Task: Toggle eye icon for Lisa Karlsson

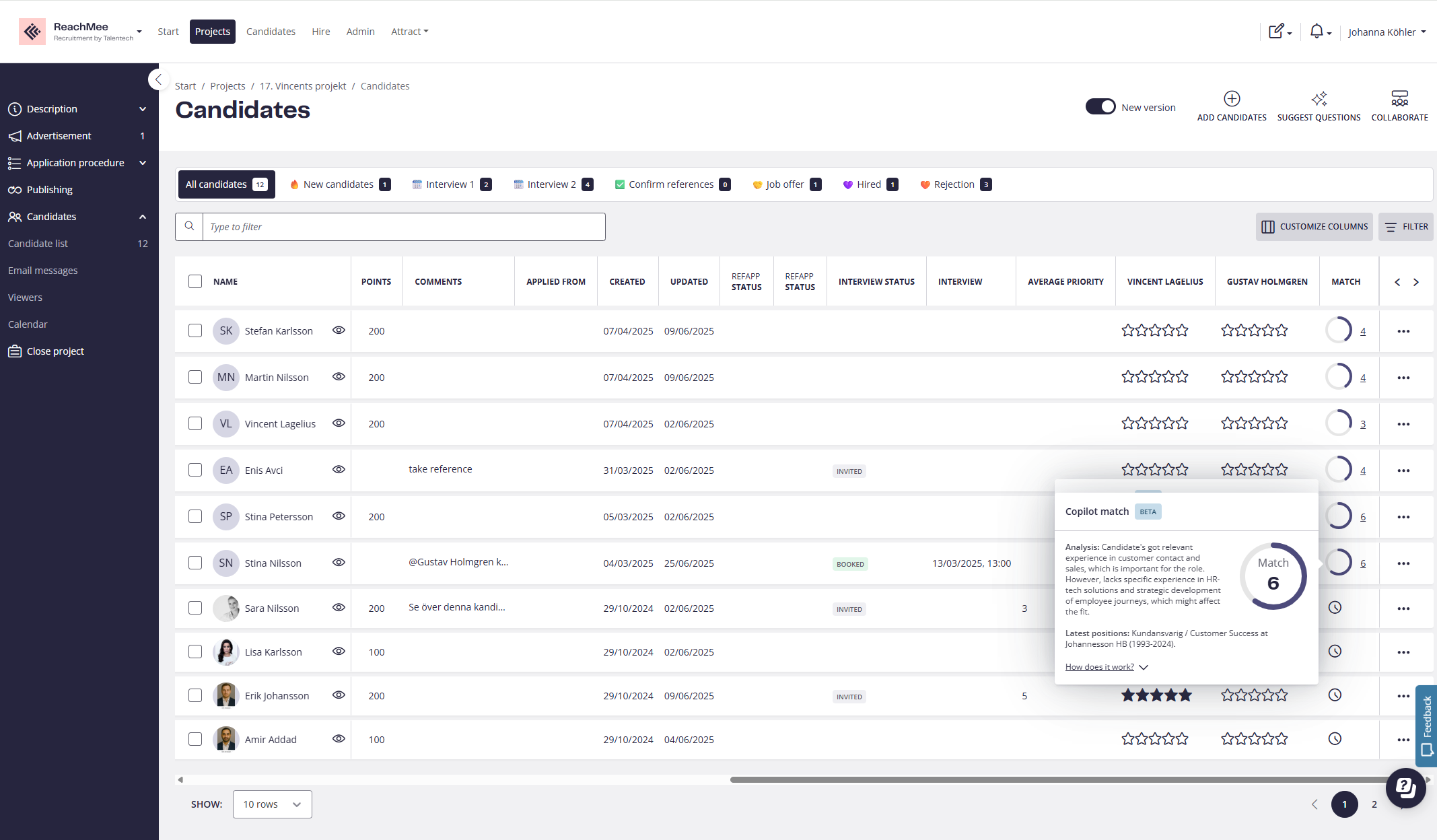Action: [339, 652]
